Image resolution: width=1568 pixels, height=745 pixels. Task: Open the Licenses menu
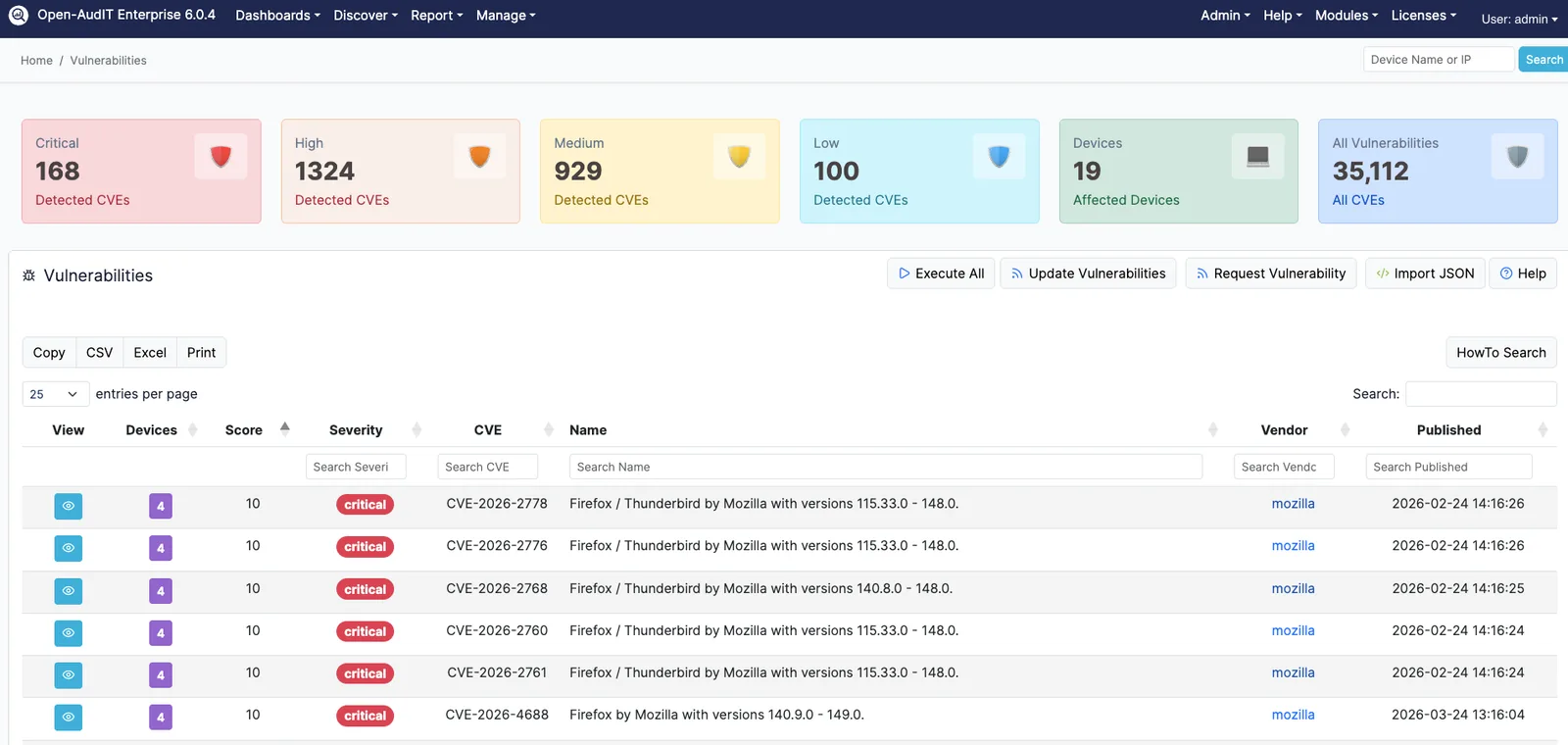(x=1423, y=16)
